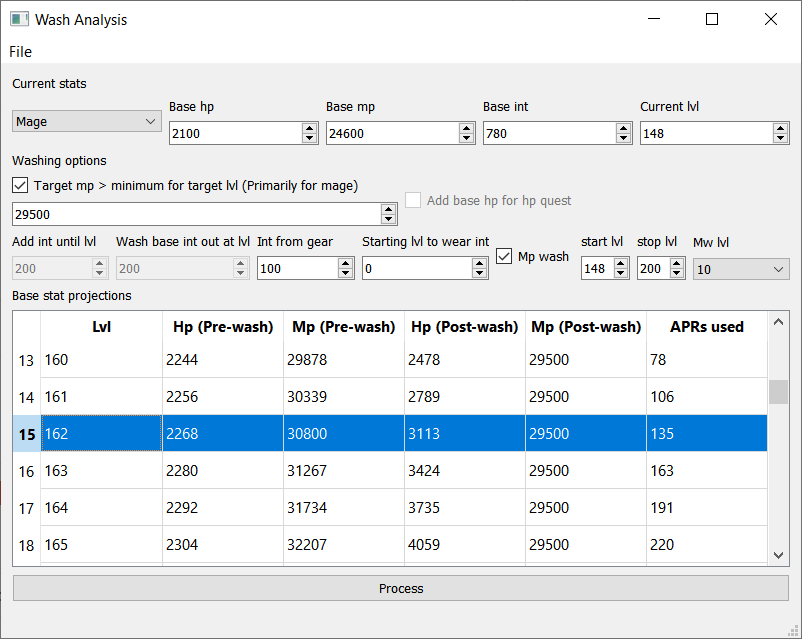Enable Add base hp for hp quest
Viewport: 802px width, 639px height.
[x=414, y=200]
